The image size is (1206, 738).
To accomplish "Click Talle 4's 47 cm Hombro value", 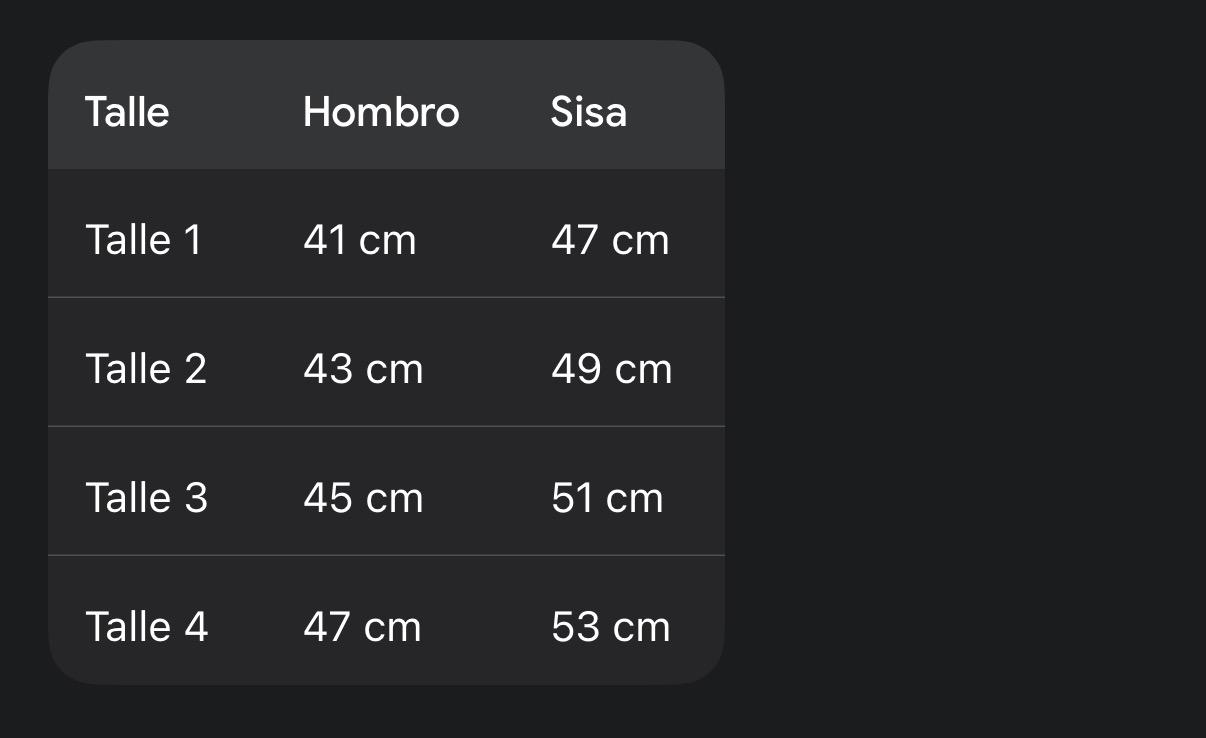I will (362, 627).
